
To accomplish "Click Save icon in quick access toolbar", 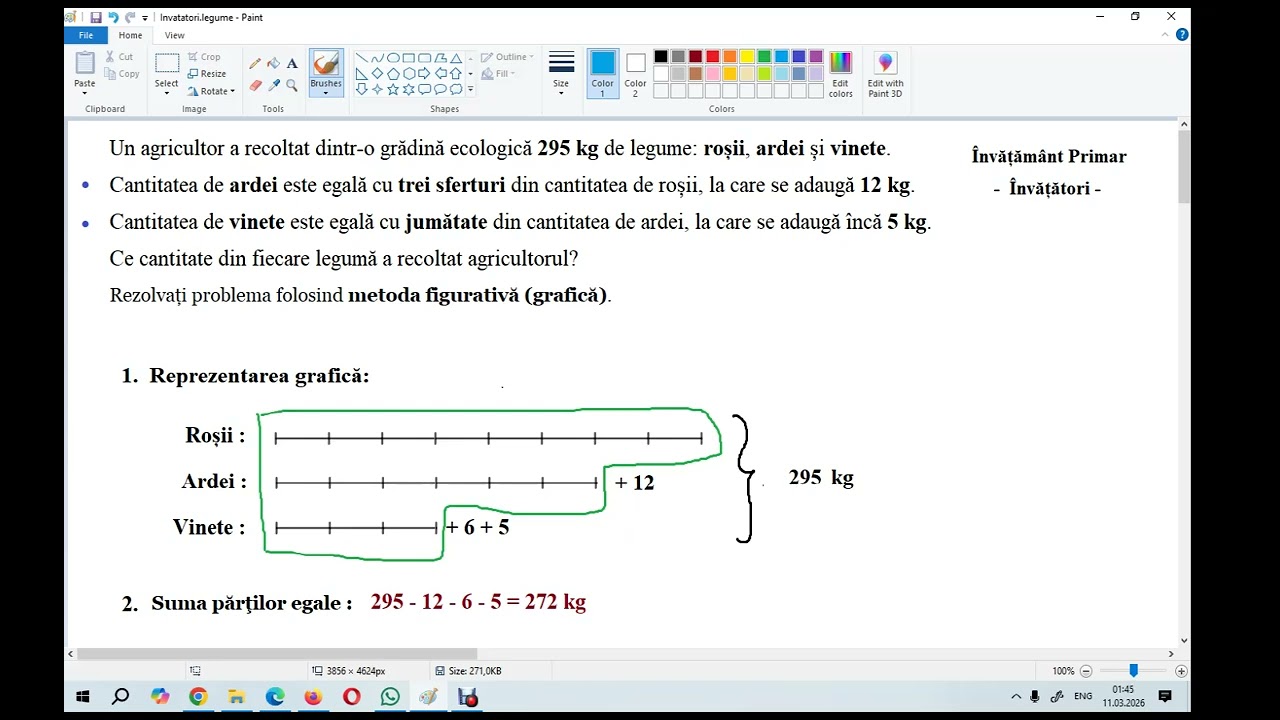I will click(x=95, y=17).
